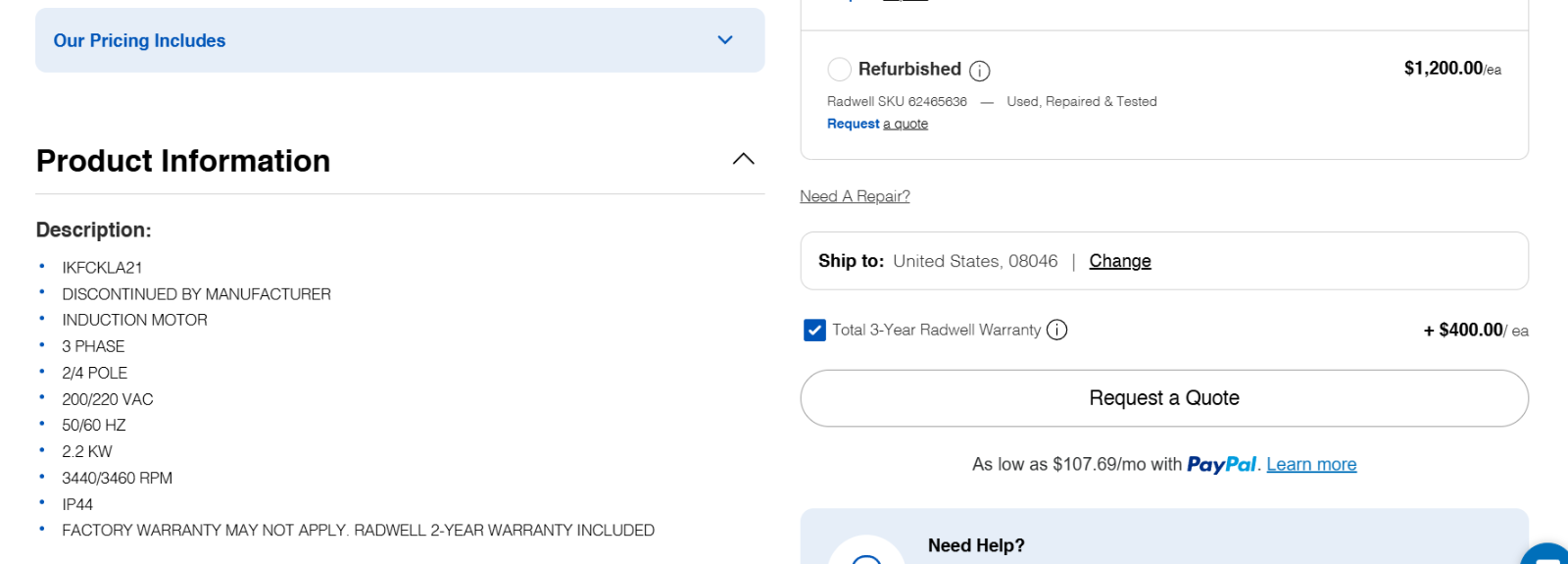Click the Our Pricing Includes title text
The image size is (1568, 564).
click(139, 40)
